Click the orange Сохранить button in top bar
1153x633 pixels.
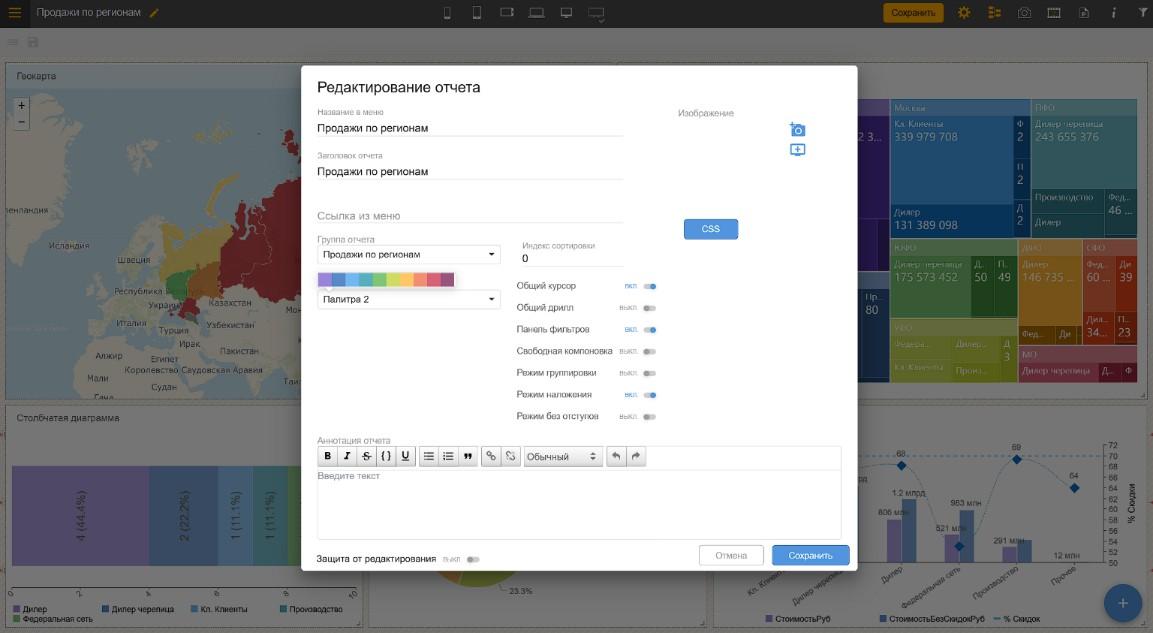coord(913,12)
